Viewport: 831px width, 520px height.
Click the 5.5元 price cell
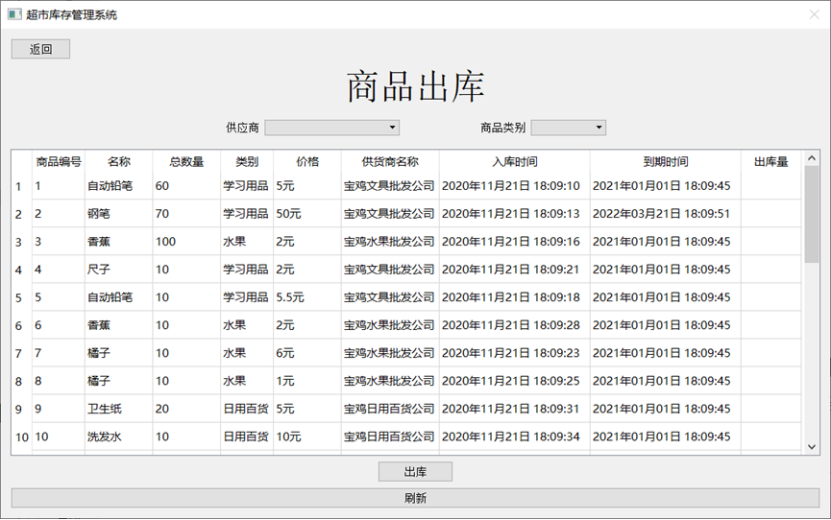(307, 297)
